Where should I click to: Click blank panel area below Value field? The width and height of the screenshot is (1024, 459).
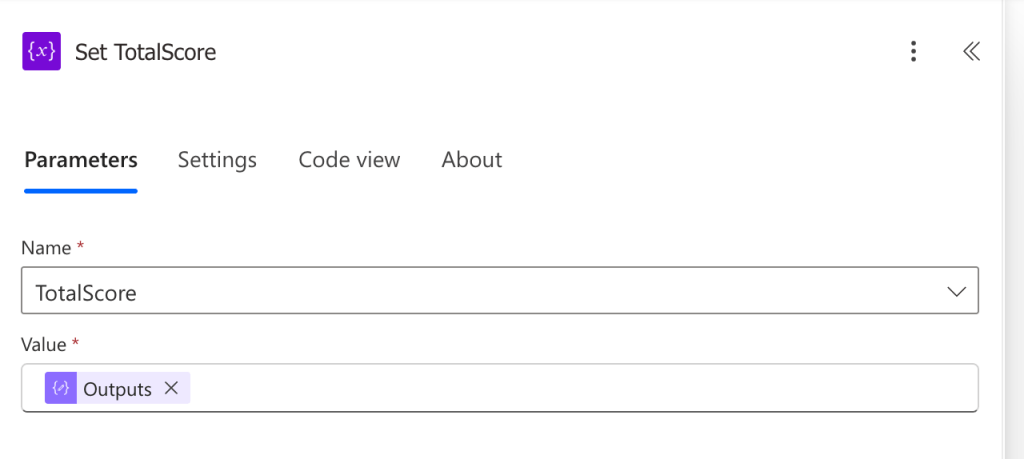(500, 436)
